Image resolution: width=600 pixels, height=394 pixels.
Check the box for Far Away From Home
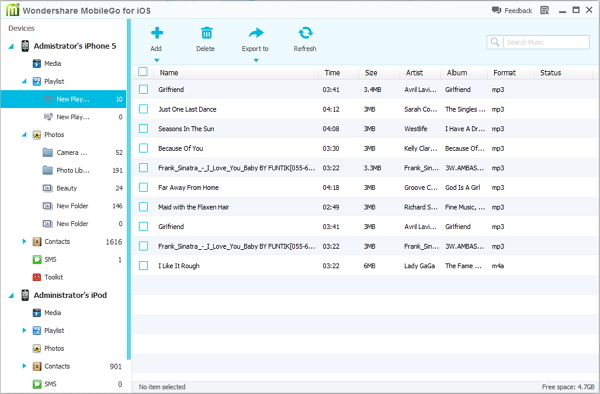[x=143, y=187]
